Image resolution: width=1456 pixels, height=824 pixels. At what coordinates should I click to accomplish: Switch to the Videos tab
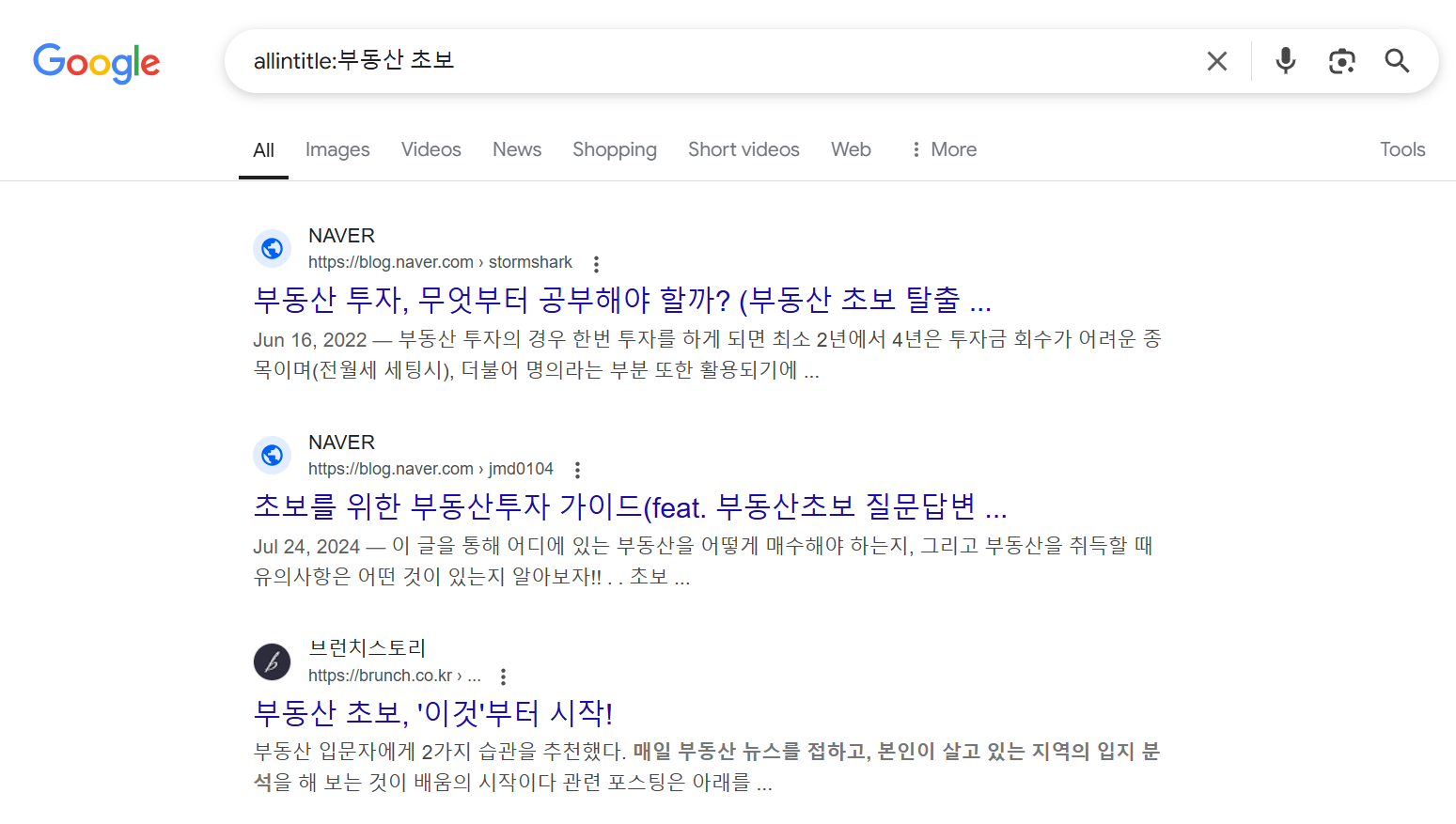(431, 149)
